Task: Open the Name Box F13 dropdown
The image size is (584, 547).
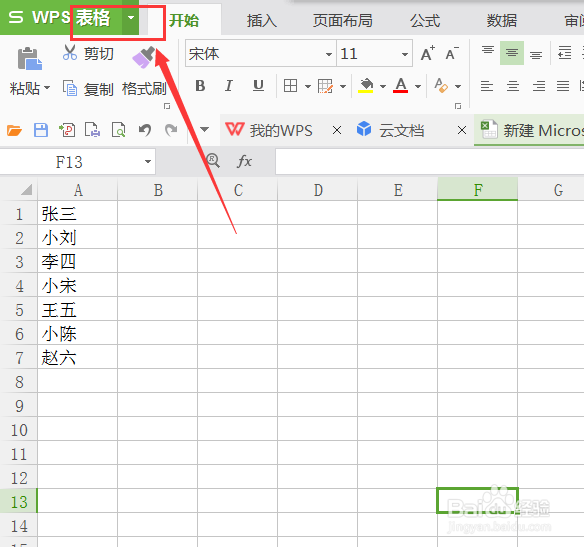Action: click(148, 161)
